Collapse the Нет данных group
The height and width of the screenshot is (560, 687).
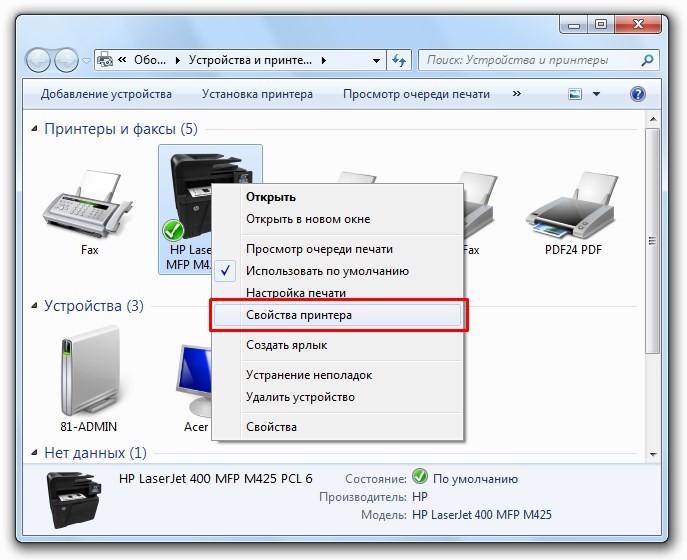coord(35,453)
